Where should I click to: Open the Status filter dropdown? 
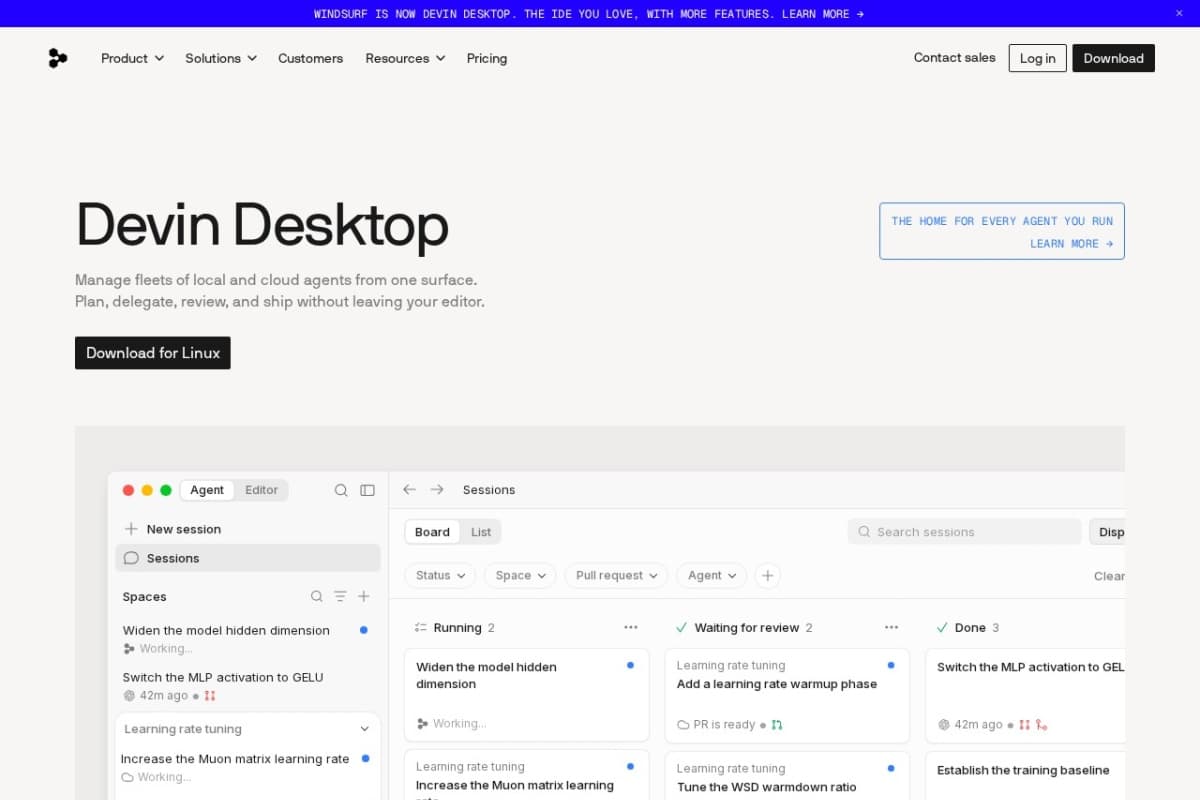(440, 575)
